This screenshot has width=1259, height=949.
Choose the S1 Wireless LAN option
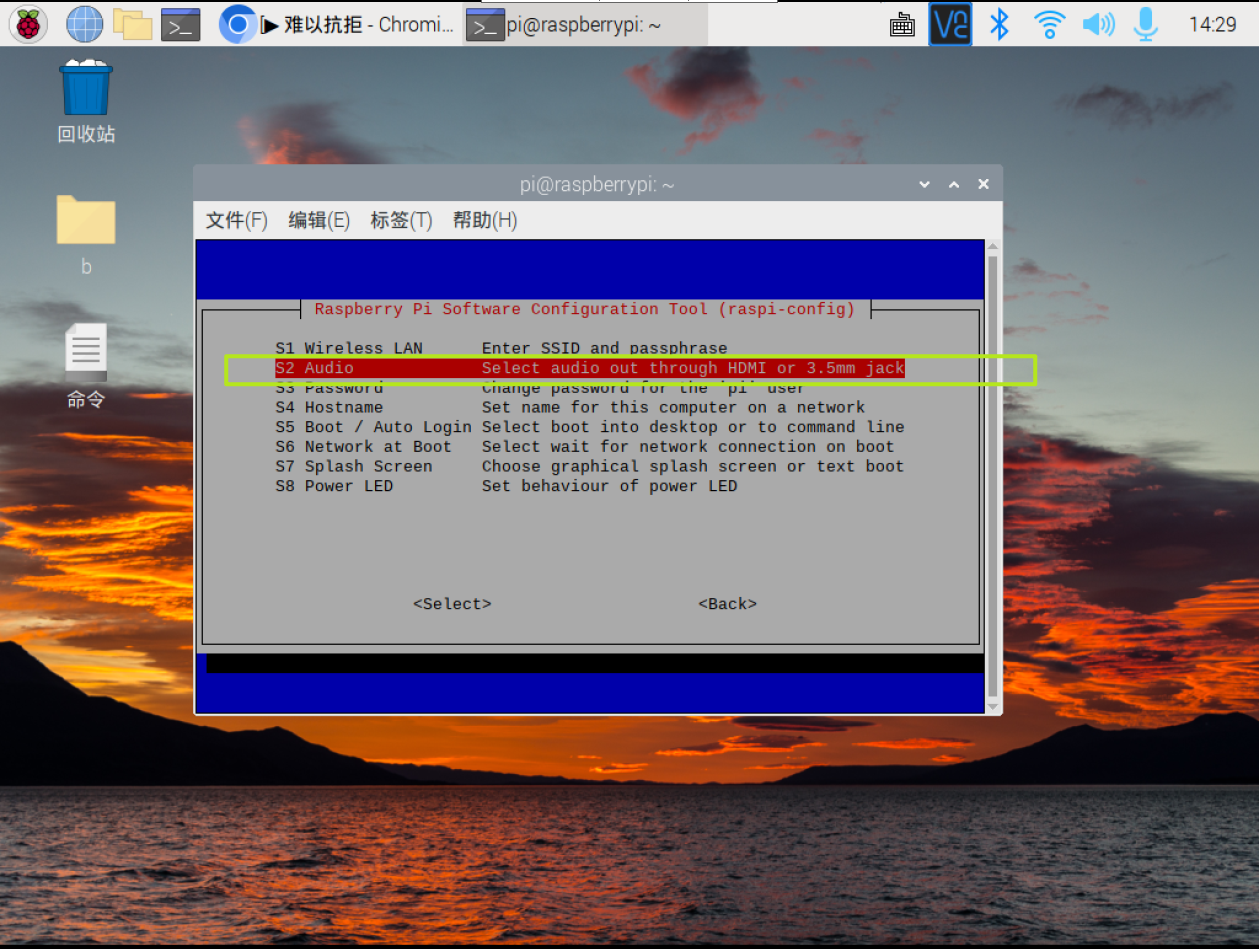[x=590, y=348]
